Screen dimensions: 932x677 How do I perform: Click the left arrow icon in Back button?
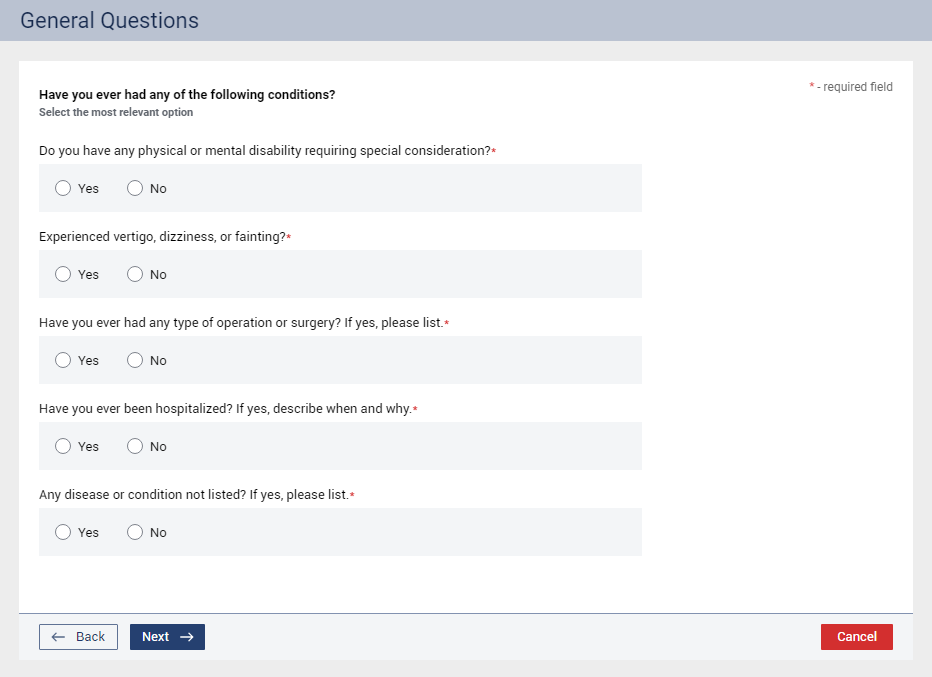[58, 637]
